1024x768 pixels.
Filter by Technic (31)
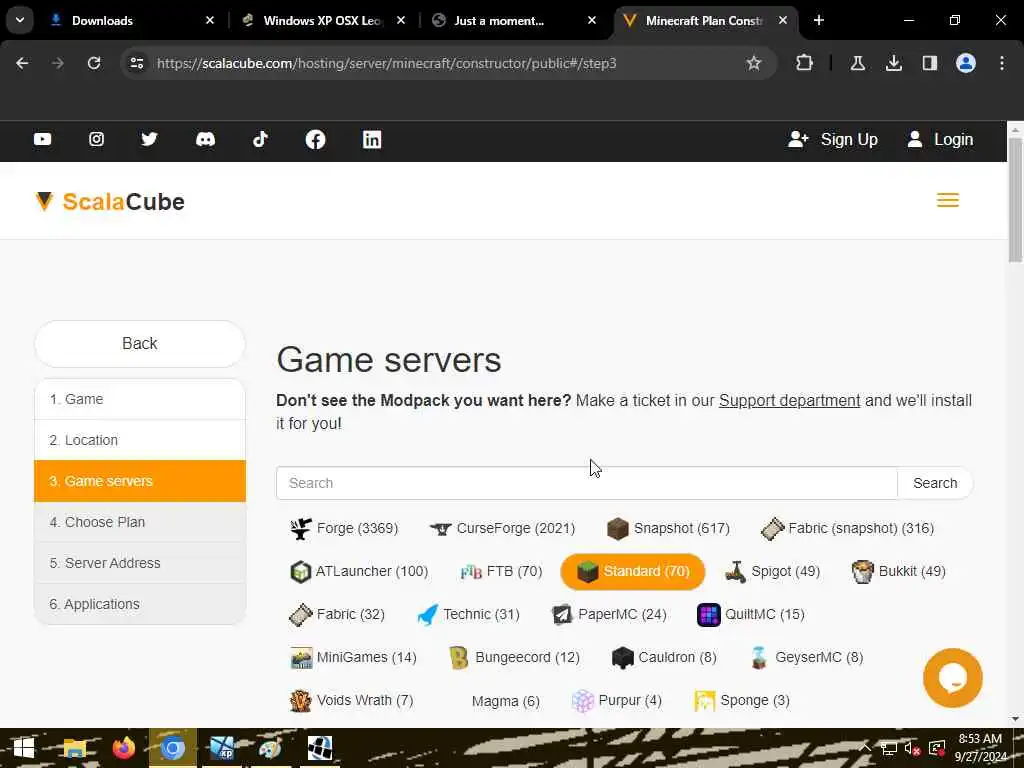click(468, 615)
